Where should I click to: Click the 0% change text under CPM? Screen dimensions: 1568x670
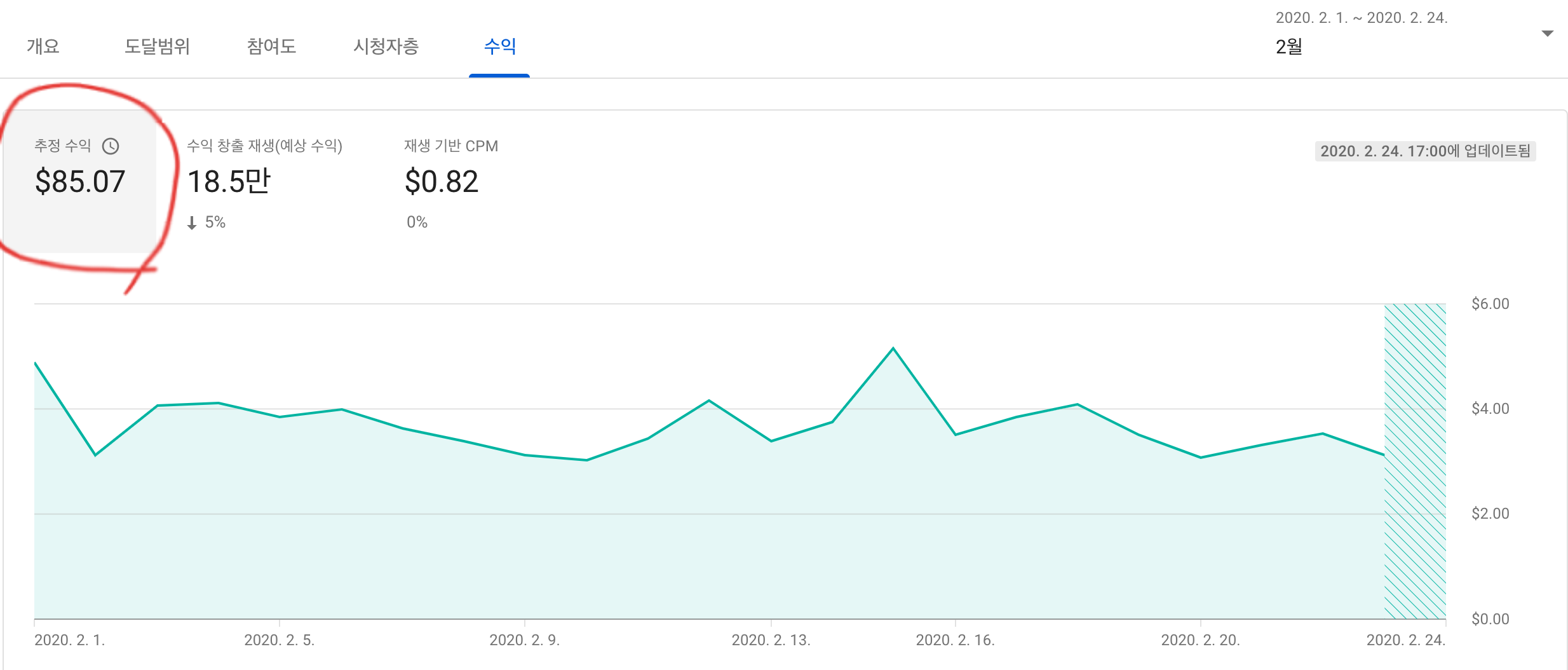[417, 222]
